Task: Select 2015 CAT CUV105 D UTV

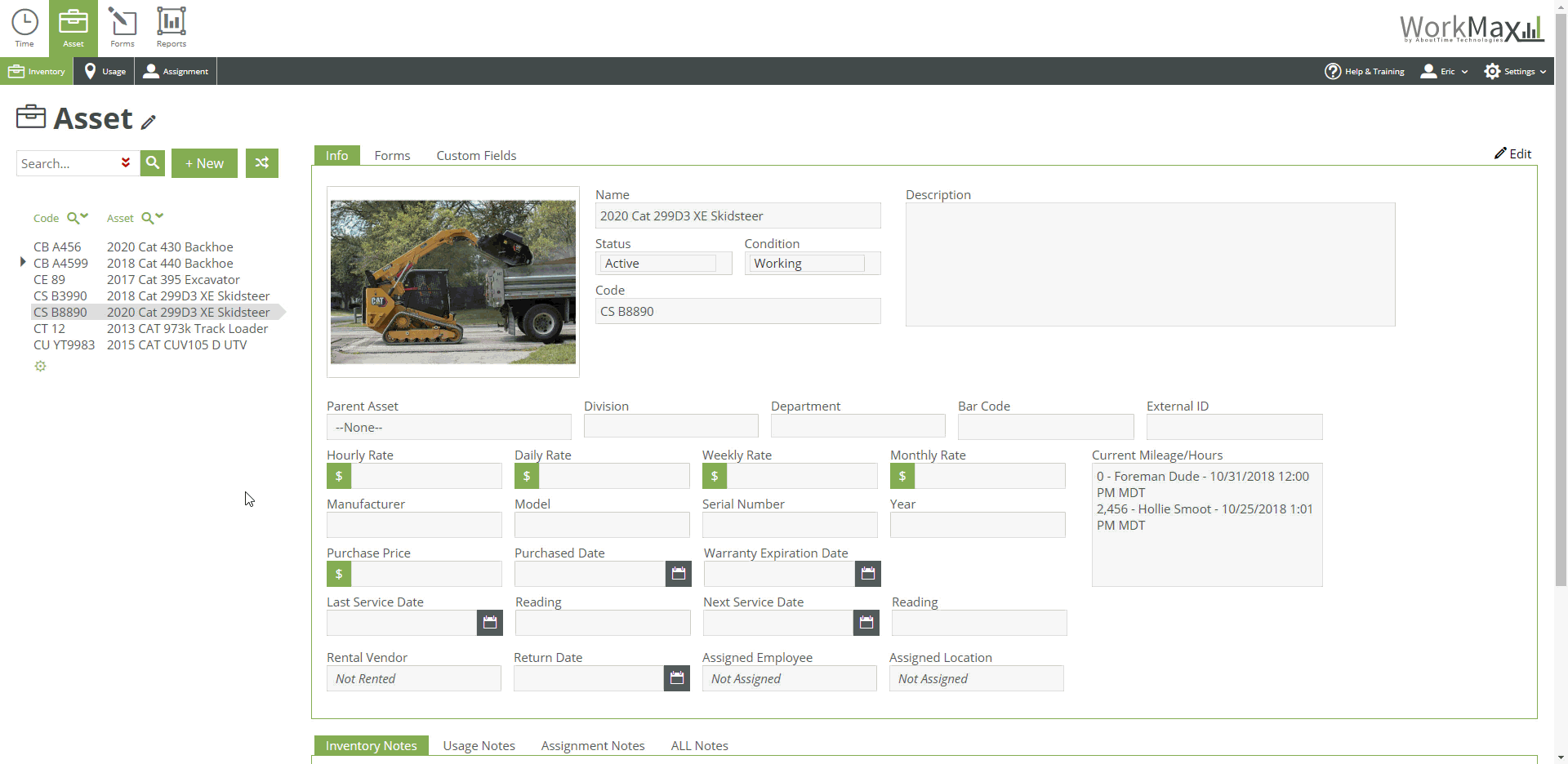Action: 176,344
